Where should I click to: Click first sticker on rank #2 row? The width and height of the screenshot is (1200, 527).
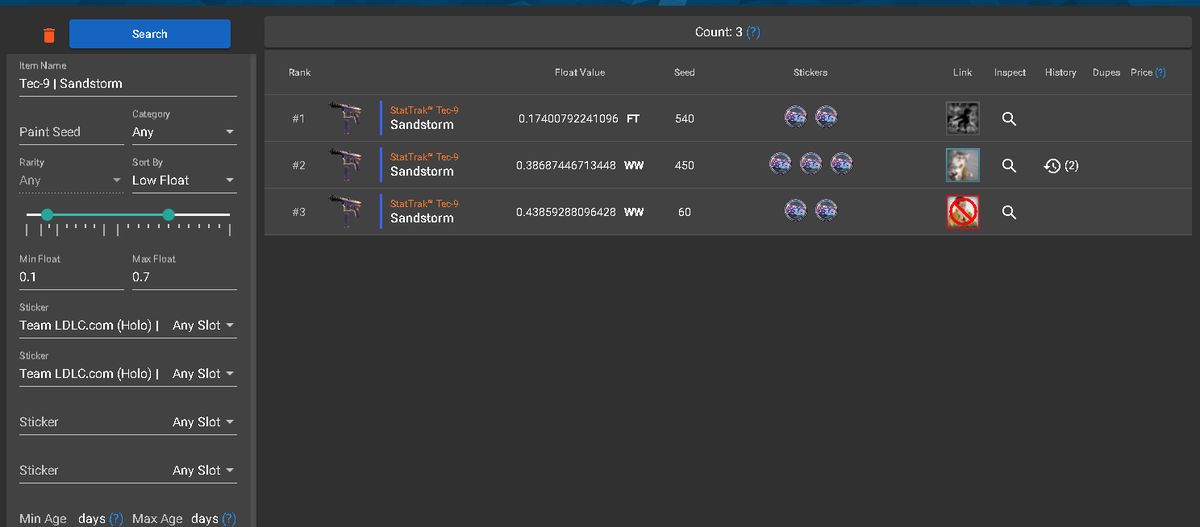click(x=780, y=163)
